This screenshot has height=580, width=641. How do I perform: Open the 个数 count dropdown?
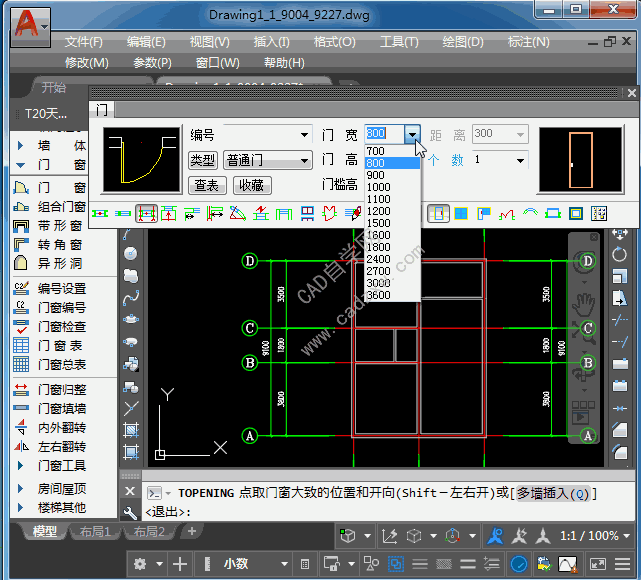click(x=520, y=160)
